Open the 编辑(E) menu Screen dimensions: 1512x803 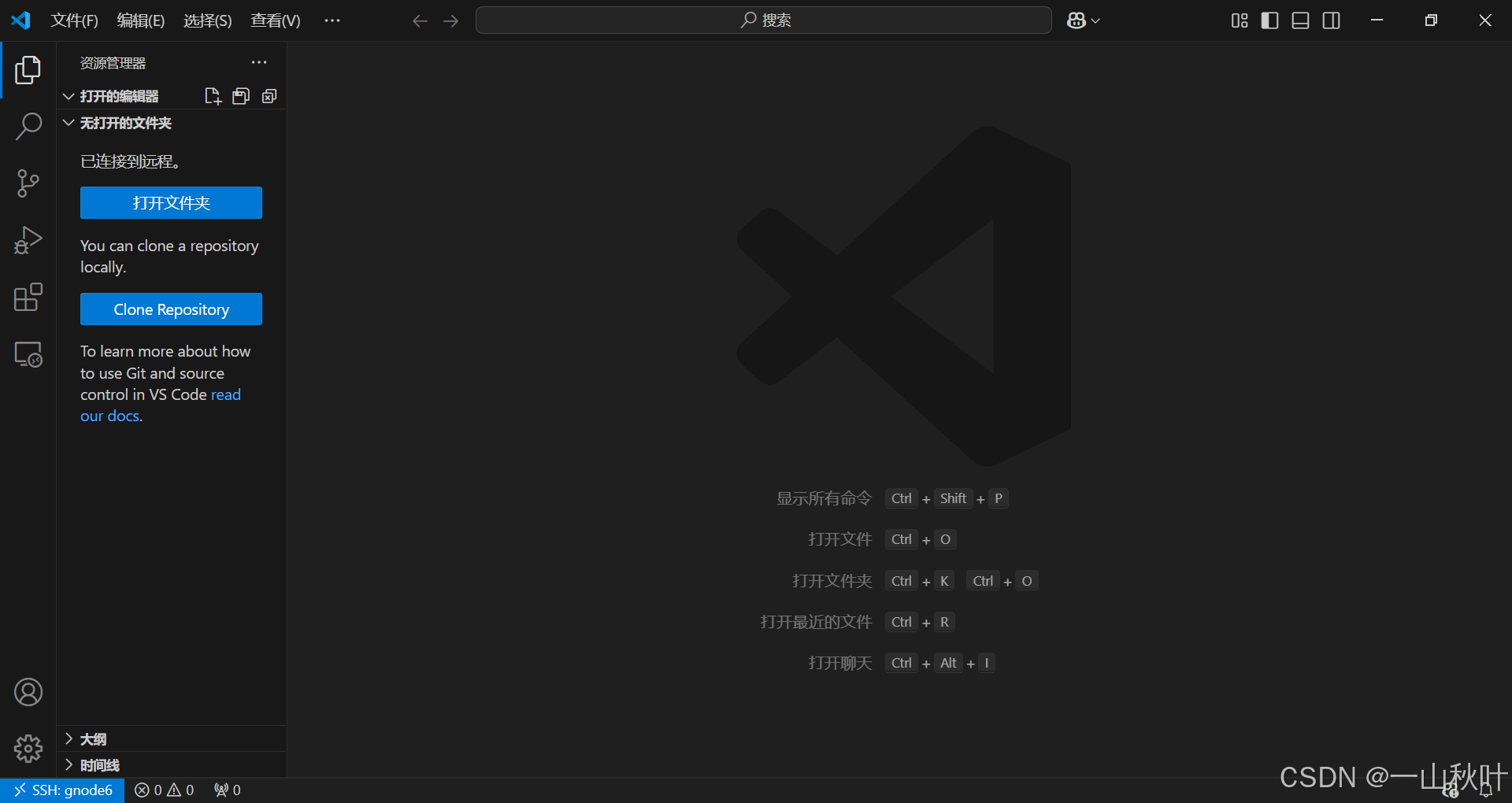tap(141, 20)
